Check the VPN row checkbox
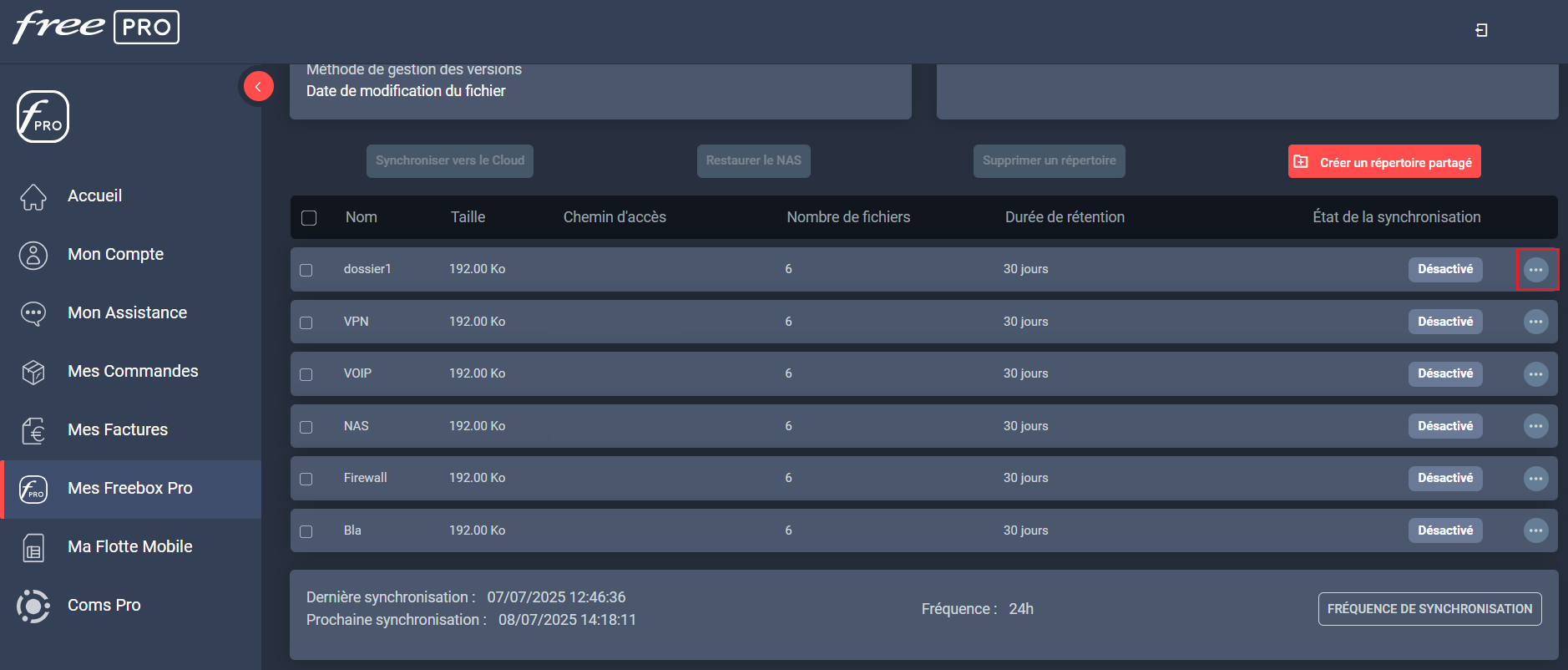The height and width of the screenshot is (670, 1568). point(306,322)
